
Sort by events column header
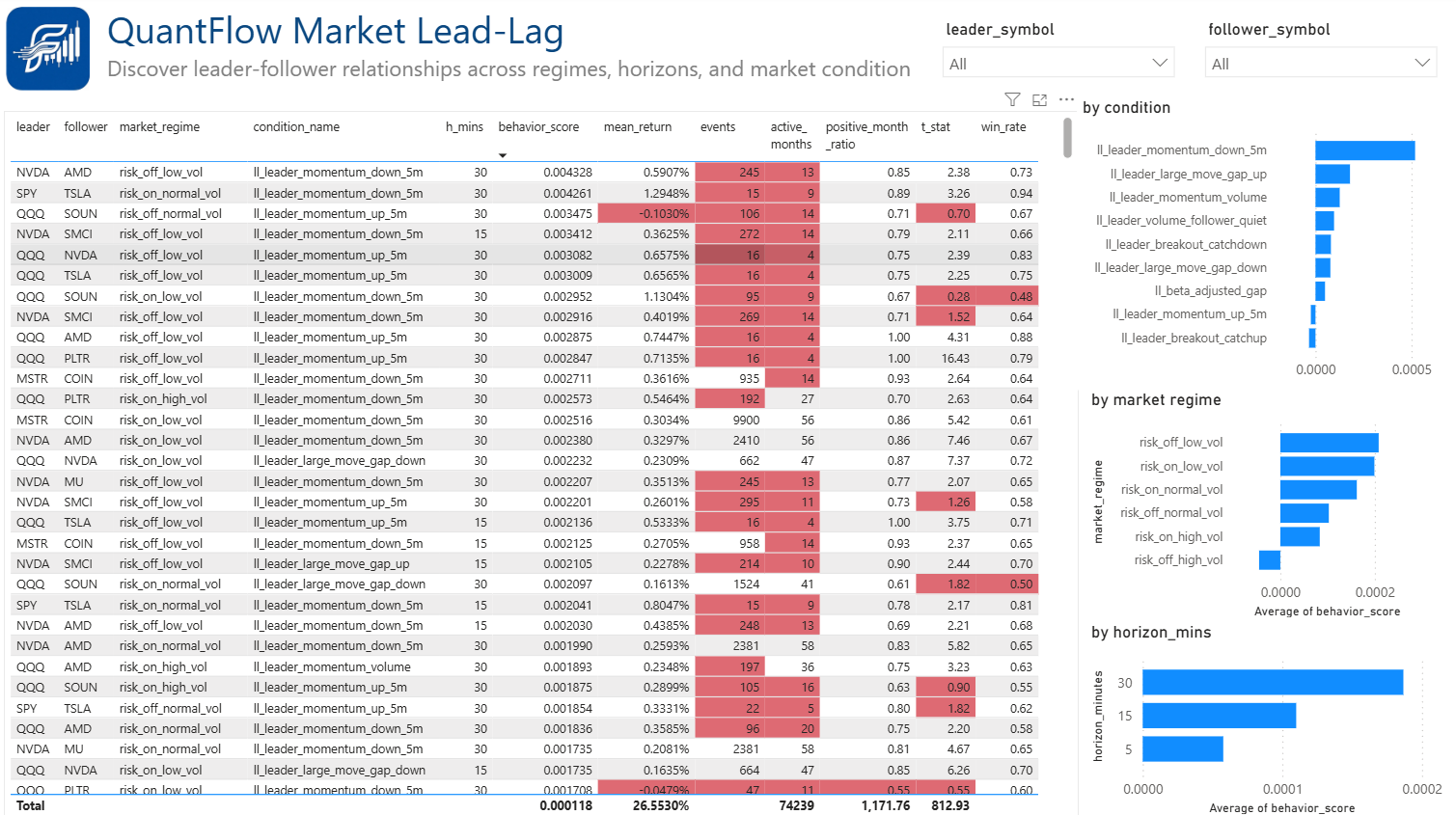click(718, 127)
